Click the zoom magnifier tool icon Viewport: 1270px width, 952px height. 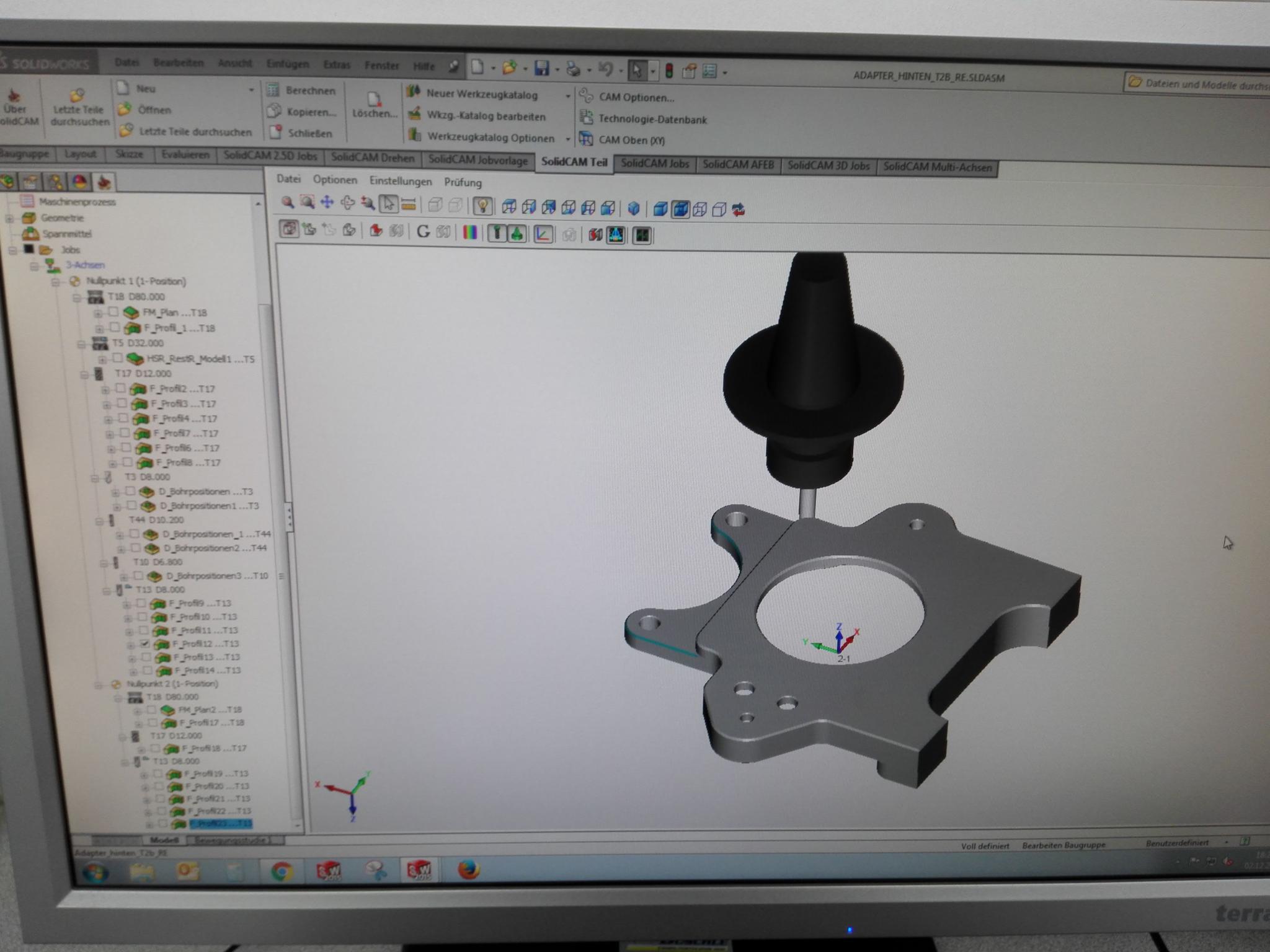coord(287,202)
